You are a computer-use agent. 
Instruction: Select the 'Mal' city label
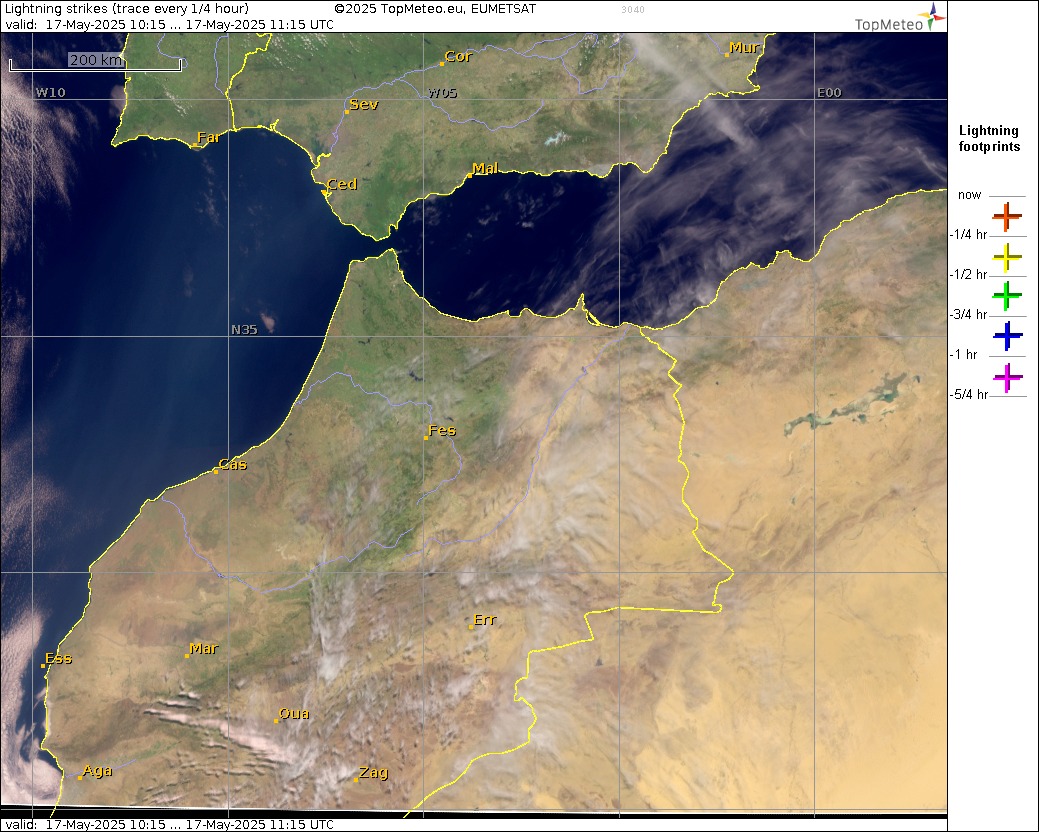485,168
